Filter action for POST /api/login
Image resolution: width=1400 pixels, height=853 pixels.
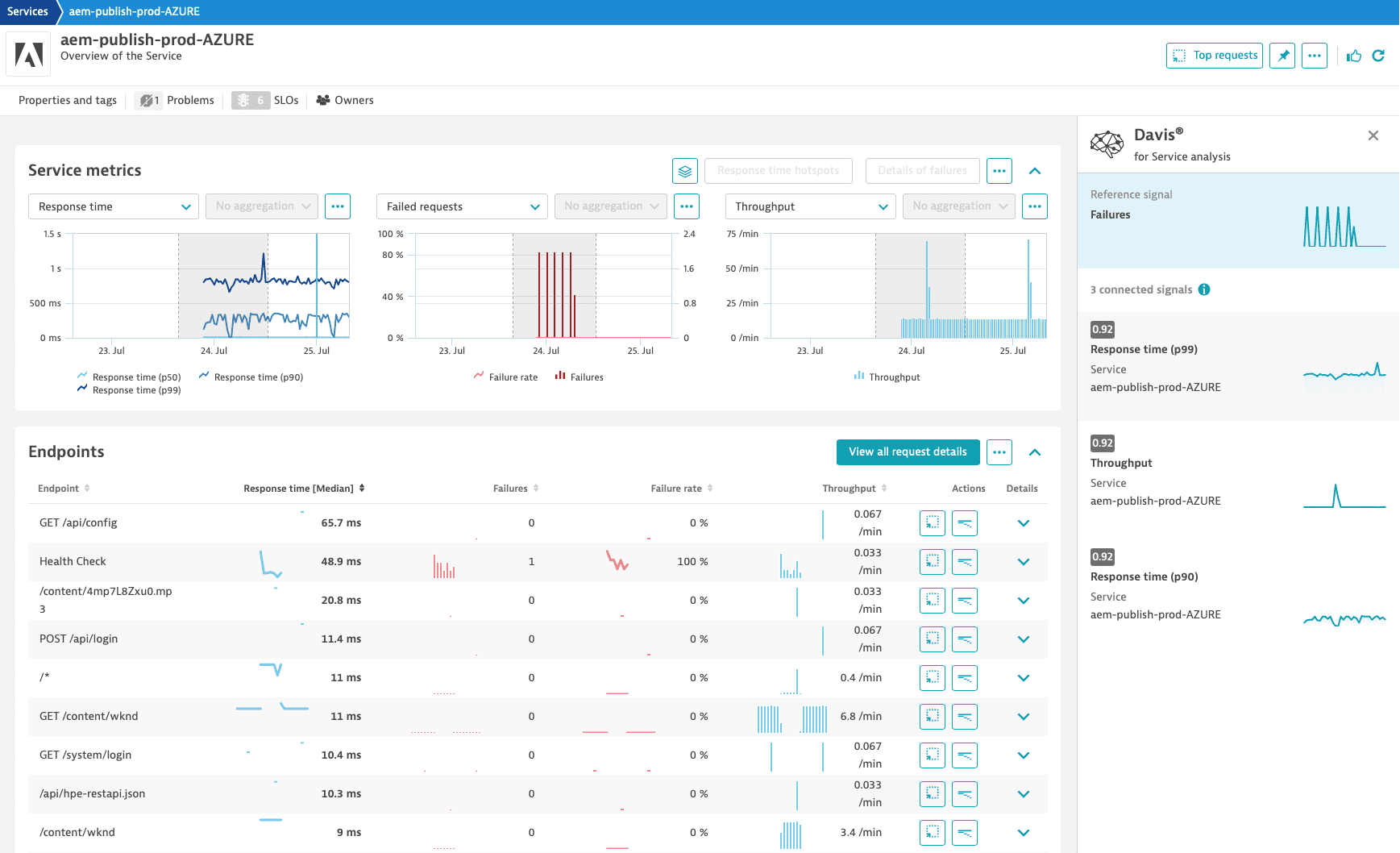point(965,639)
